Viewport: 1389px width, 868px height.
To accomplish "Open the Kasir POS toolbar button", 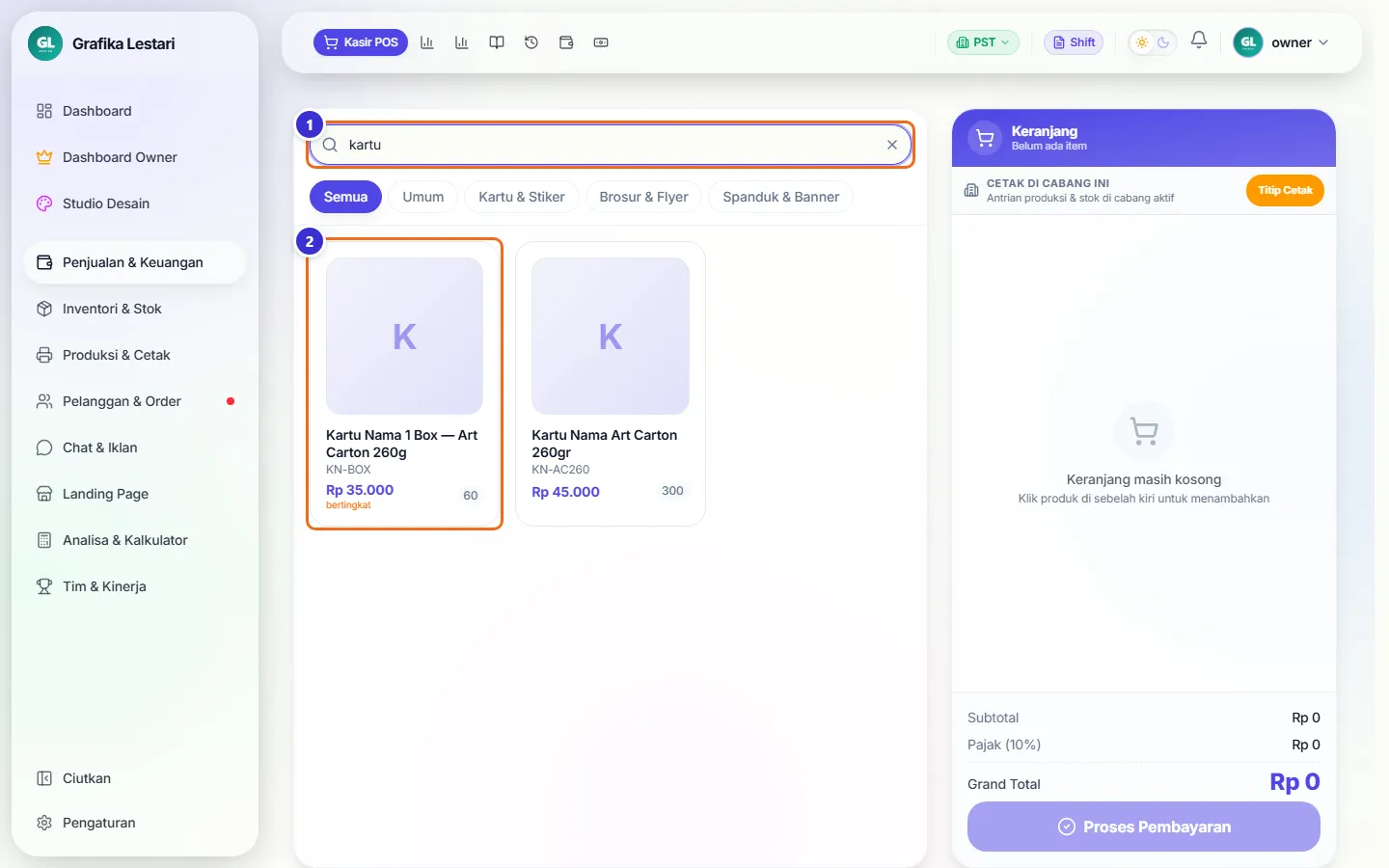I will (x=361, y=42).
